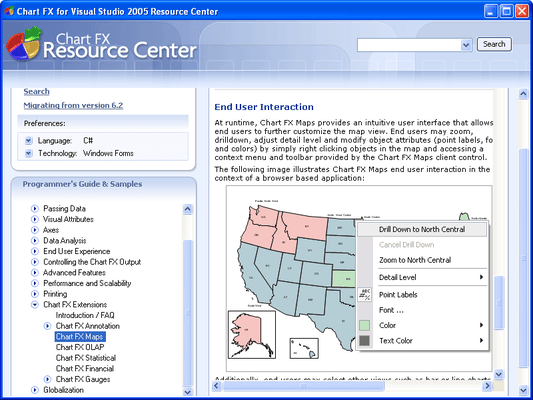Open the search box dropdown arrow
The height and width of the screenshot is (400, 533).
466,45
